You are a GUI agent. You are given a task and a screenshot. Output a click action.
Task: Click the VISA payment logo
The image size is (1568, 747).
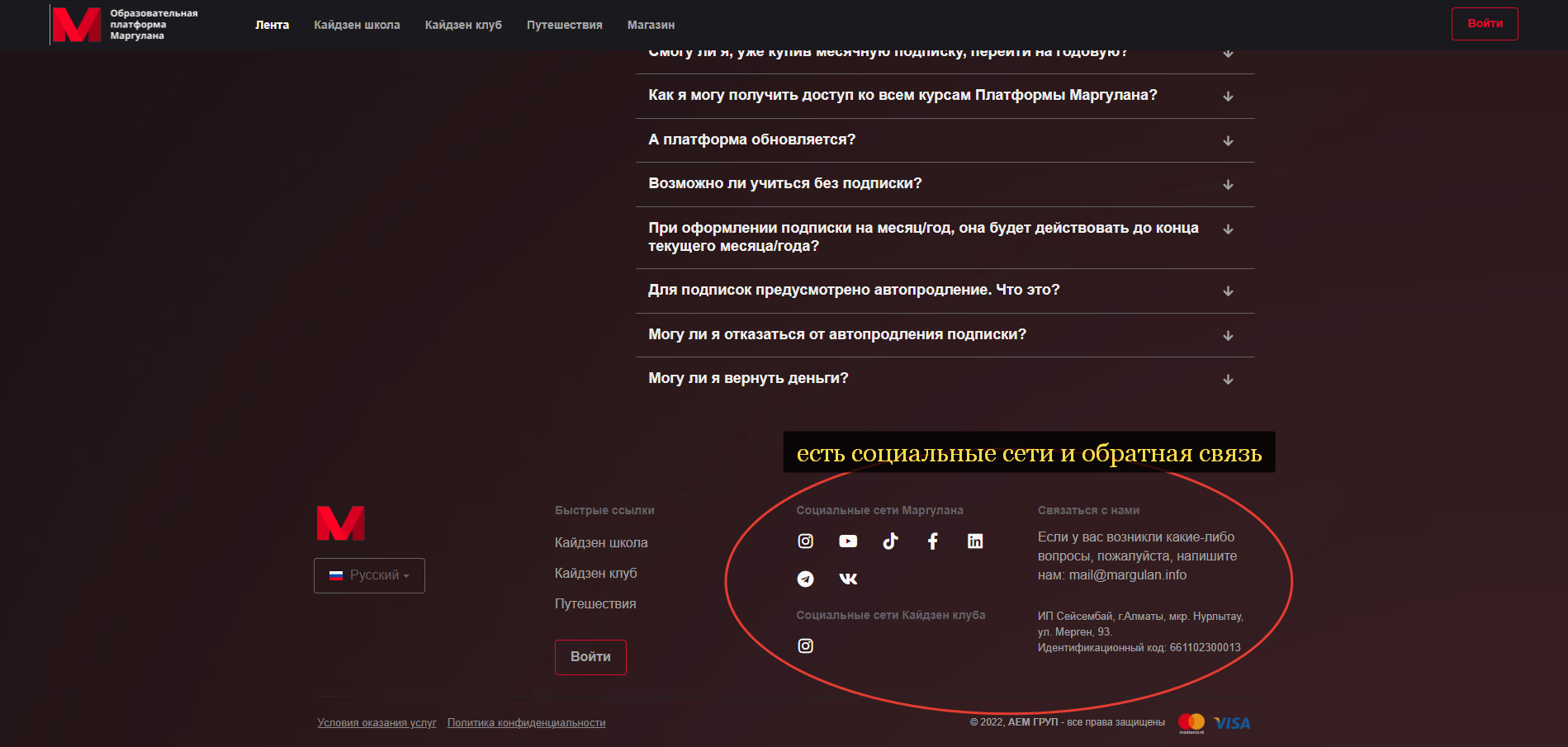pyautogui.click(x=1232, y=723)
